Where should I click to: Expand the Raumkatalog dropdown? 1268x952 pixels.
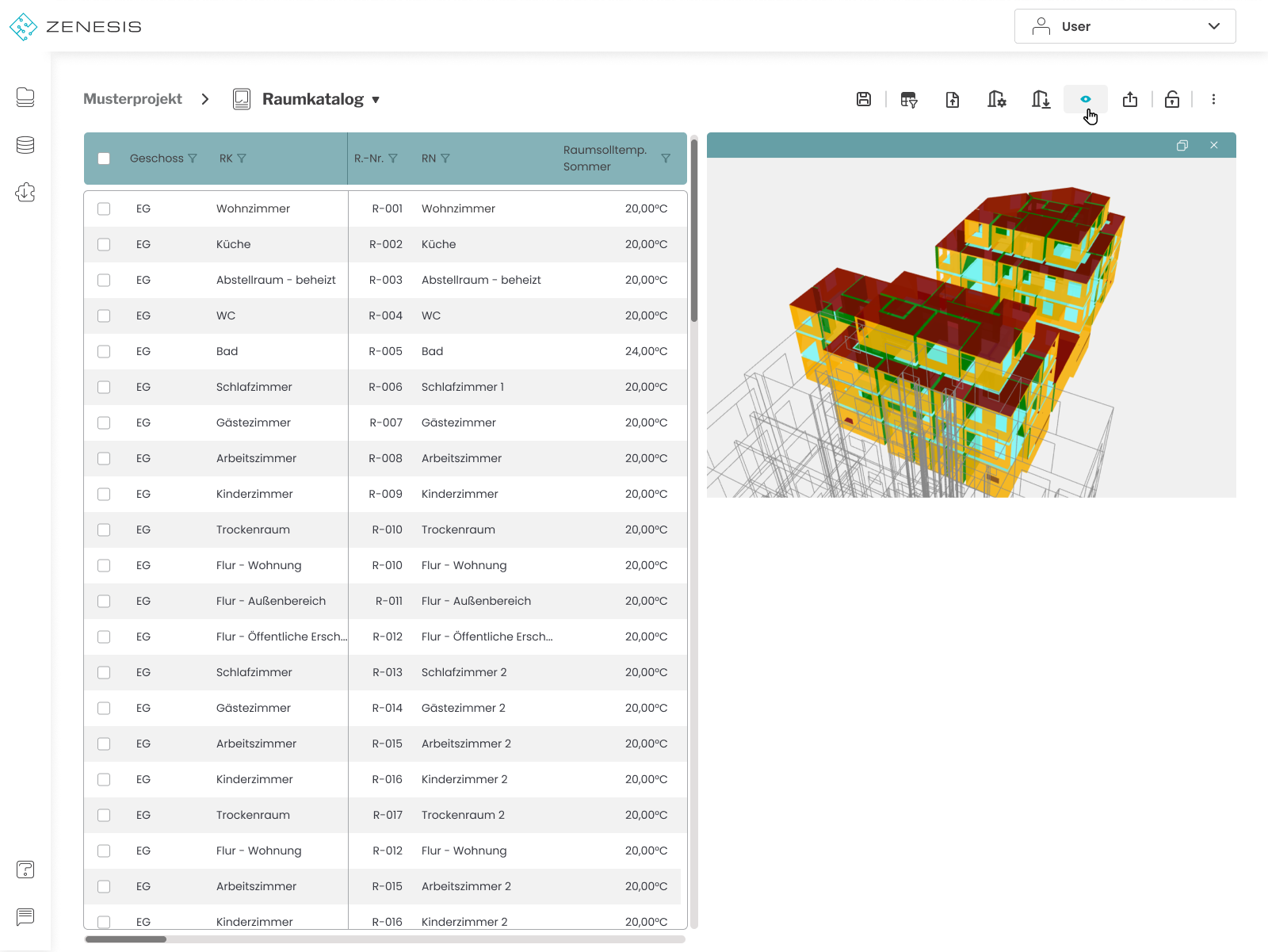[376, 100]
